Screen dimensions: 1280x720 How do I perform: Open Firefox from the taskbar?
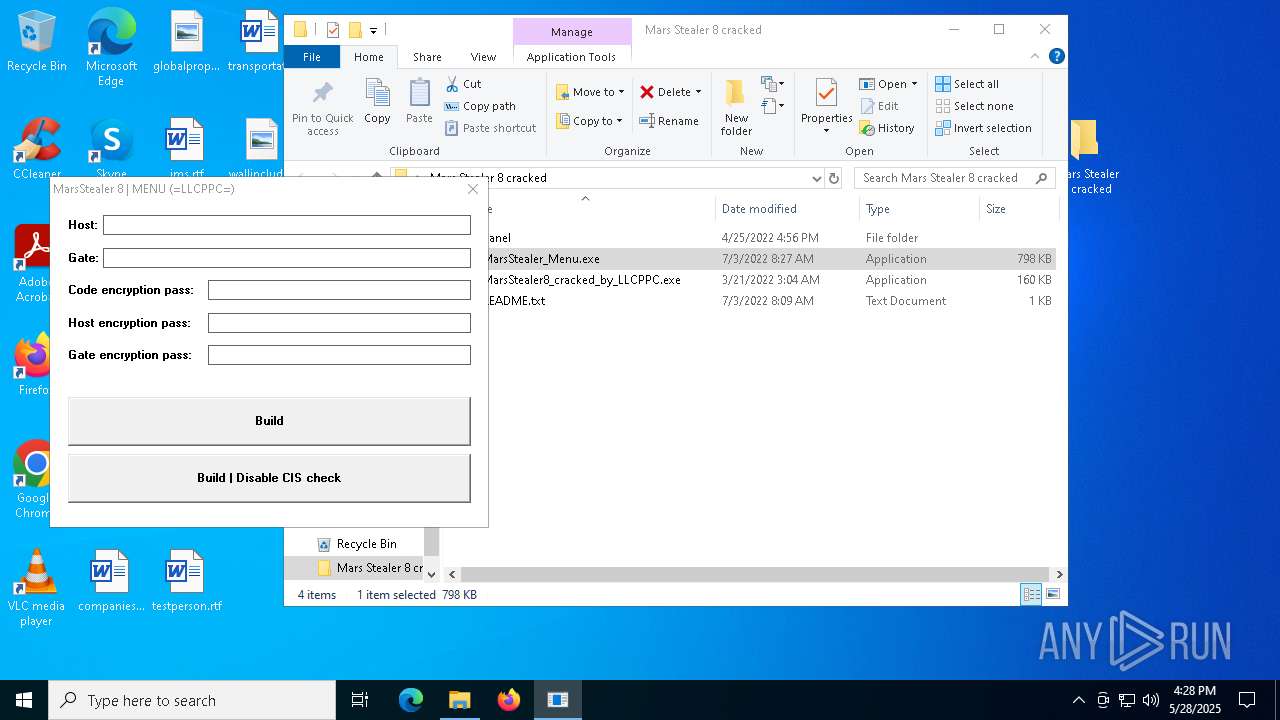(508, 700)
